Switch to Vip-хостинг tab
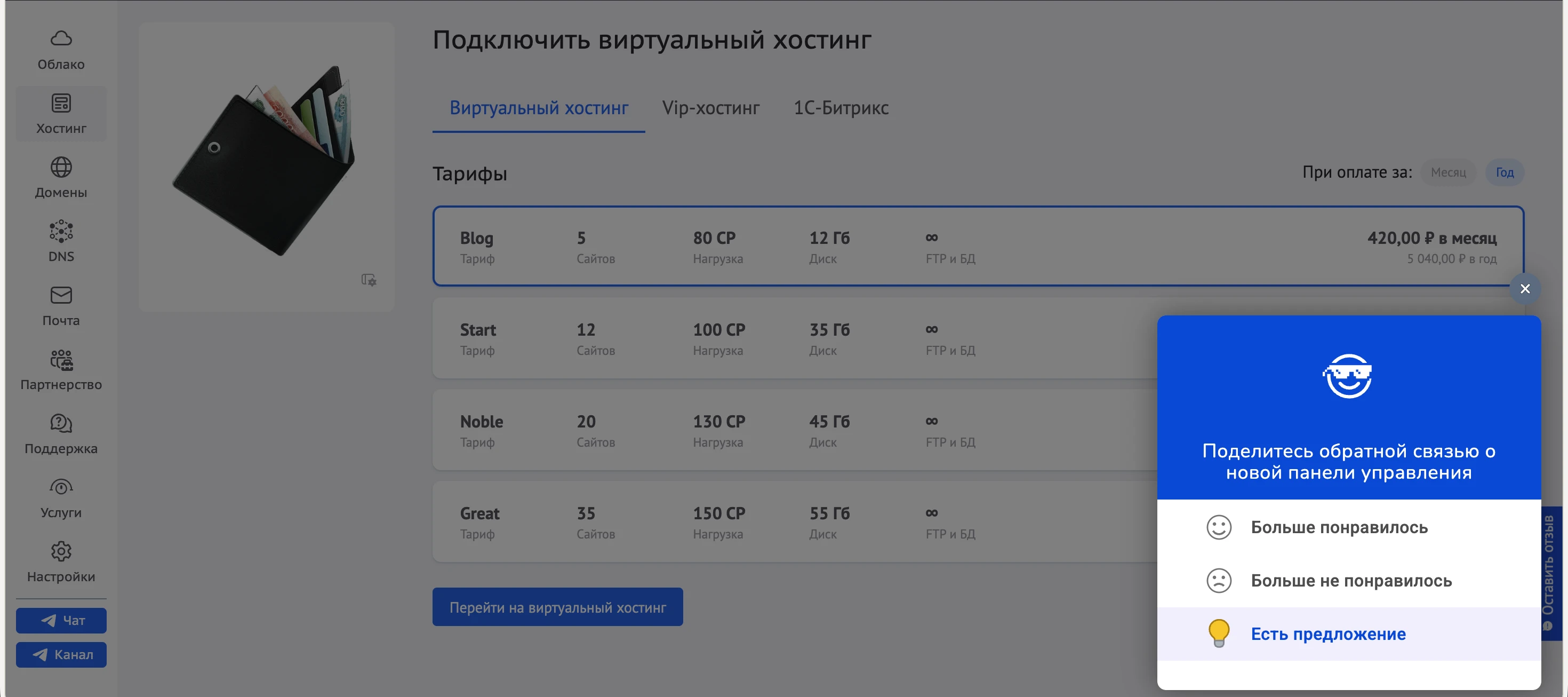This screenshot has height=697, width=1568. tap(710, 108)
